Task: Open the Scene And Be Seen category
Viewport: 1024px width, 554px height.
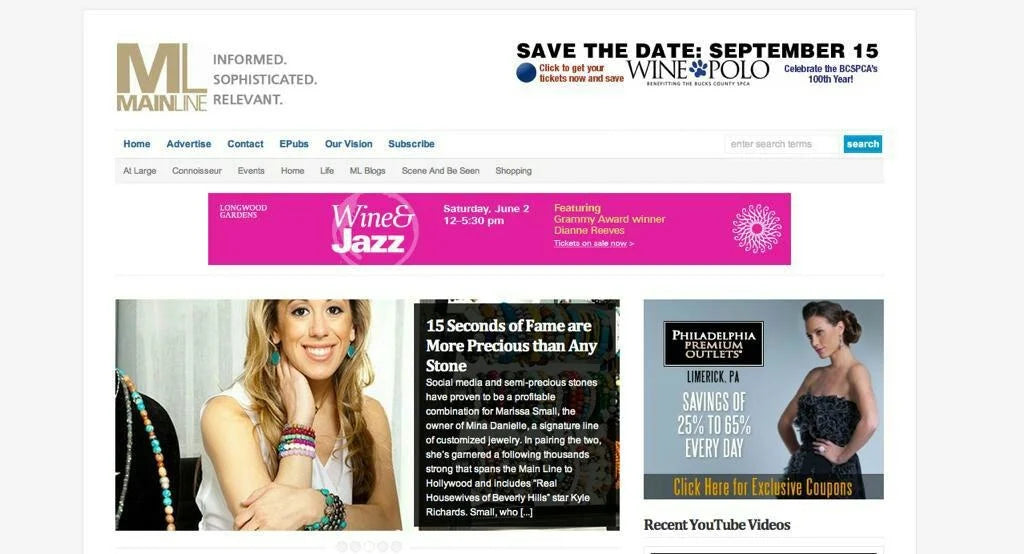Action: pyautogui.click(x=440, y=171)
